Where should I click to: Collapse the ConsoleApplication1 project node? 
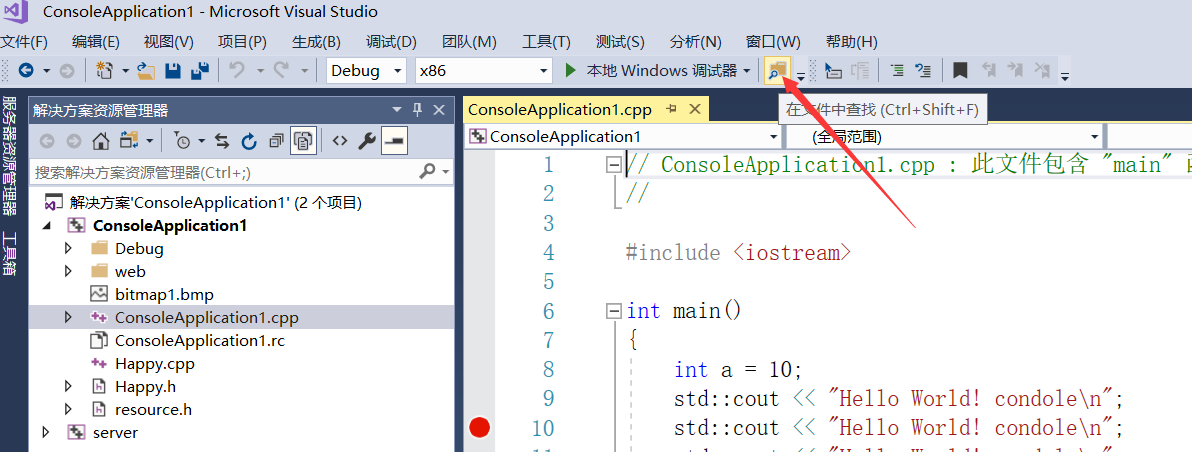click(47, 226)
